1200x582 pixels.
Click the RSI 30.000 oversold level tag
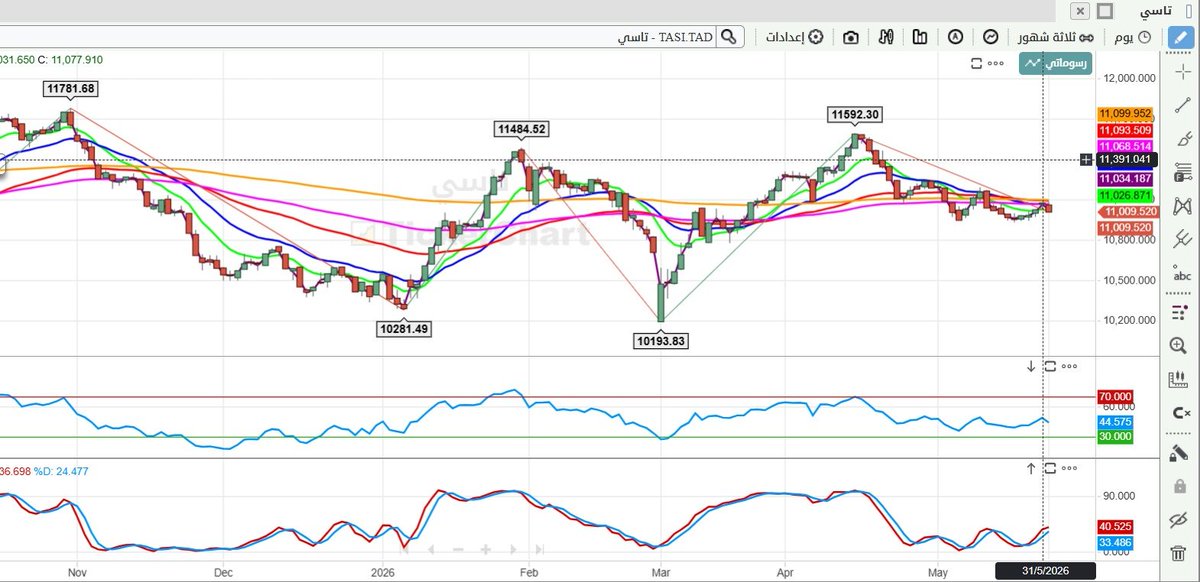pyautogui.click(x=1115, y=437)
